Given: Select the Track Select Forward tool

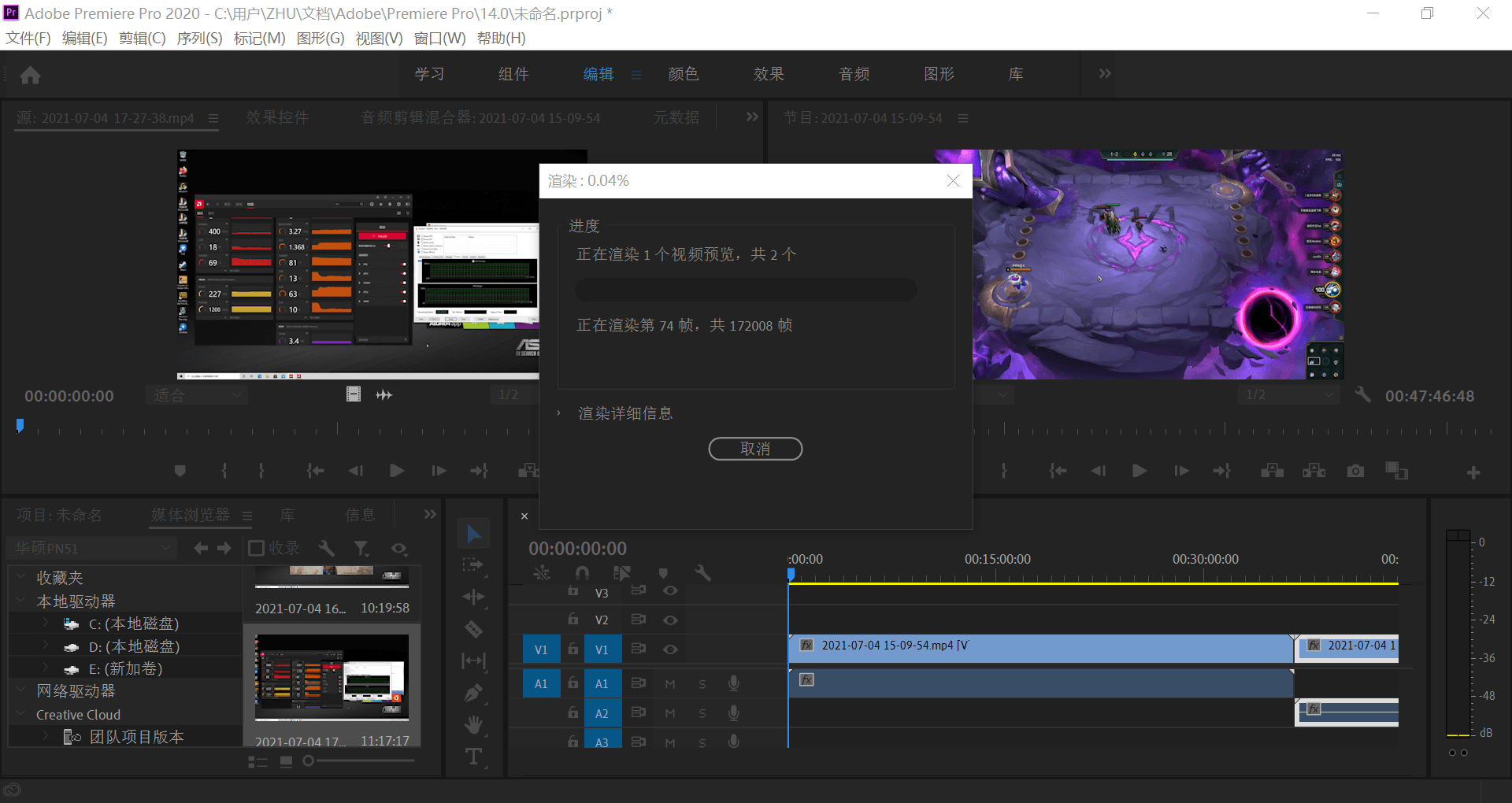Looking at the screenshot, I should [473, 565].
